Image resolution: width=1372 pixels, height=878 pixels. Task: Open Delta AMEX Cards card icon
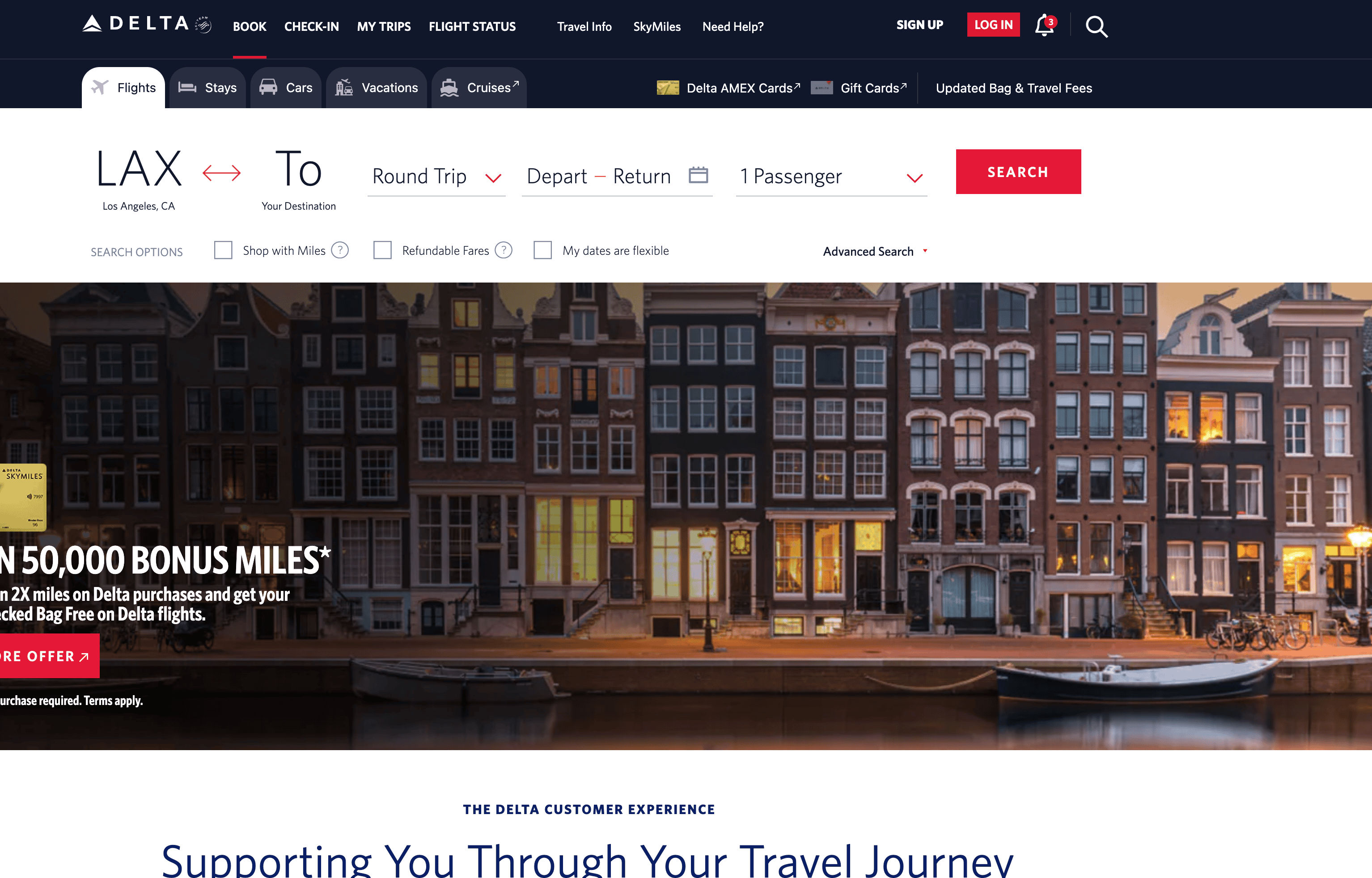click(x=668, y=88)
